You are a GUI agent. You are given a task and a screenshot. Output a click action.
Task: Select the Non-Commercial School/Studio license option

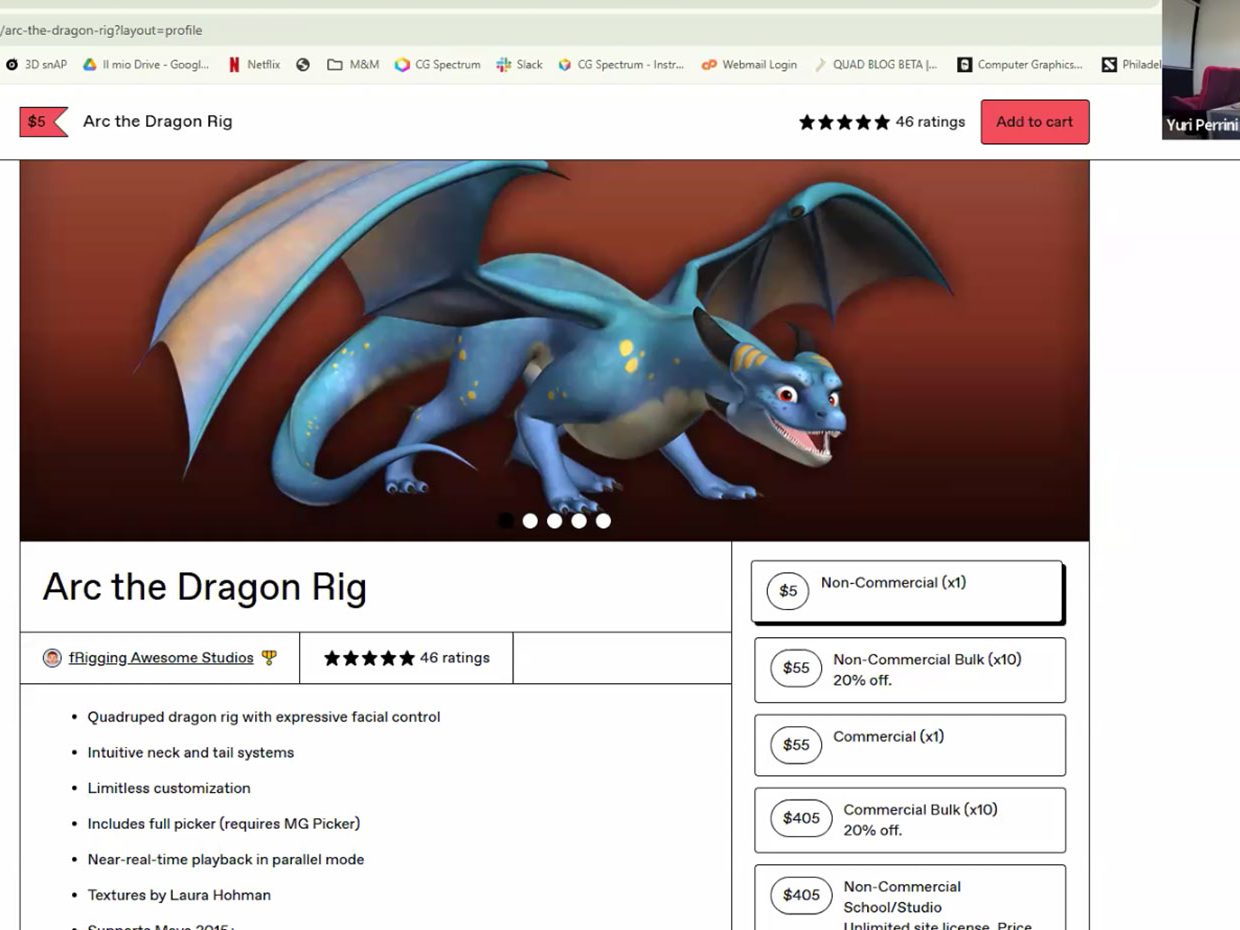click(x=909, y=898)
